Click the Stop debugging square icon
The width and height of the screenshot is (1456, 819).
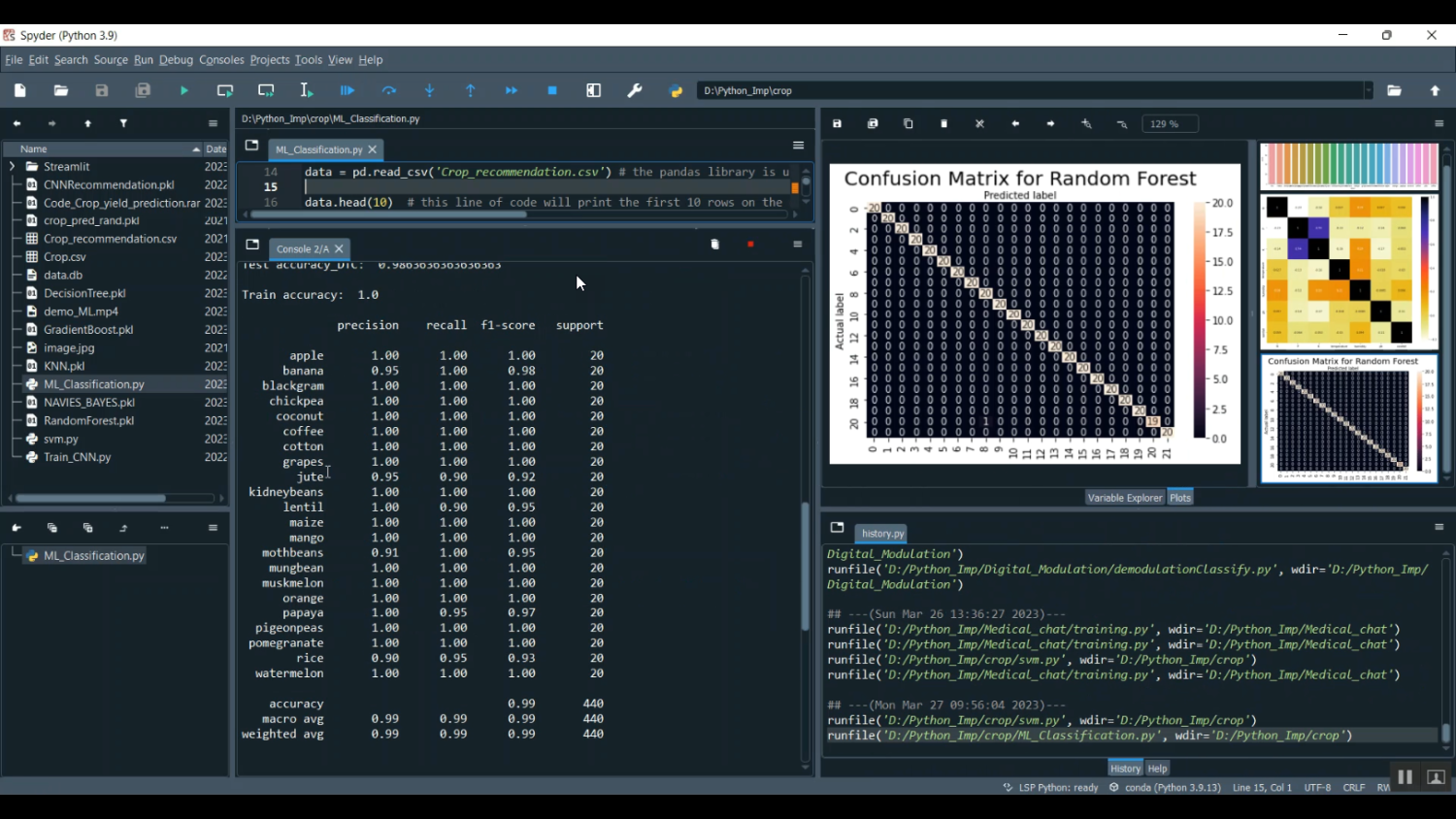click(x=552, y=90)
